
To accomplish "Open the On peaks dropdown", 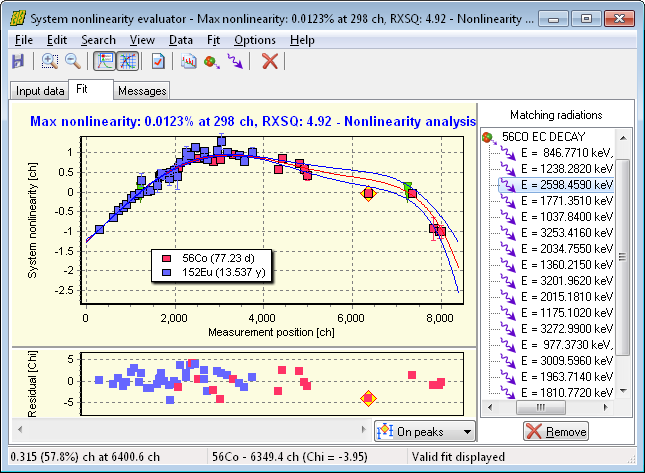I will pos(425,431).
